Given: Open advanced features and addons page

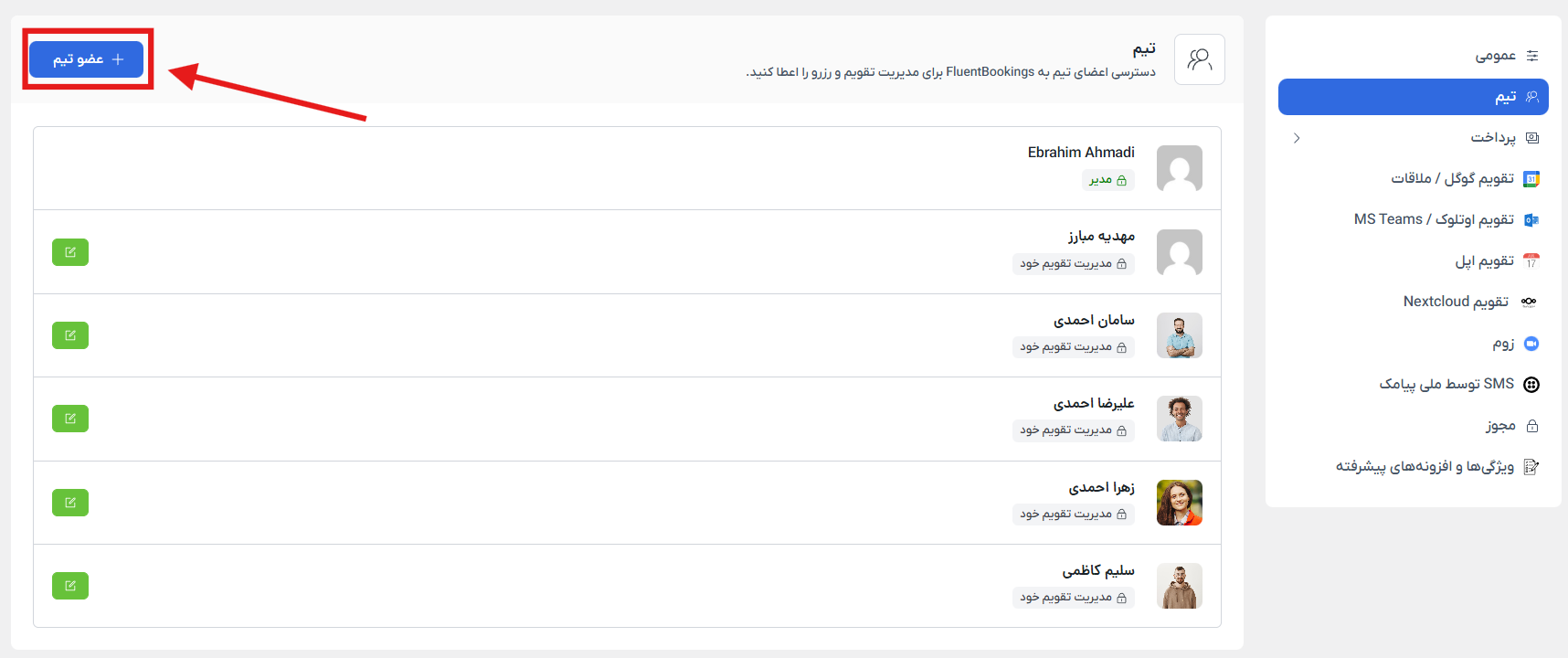Looking at the screenshot, I should [1425, 467].
